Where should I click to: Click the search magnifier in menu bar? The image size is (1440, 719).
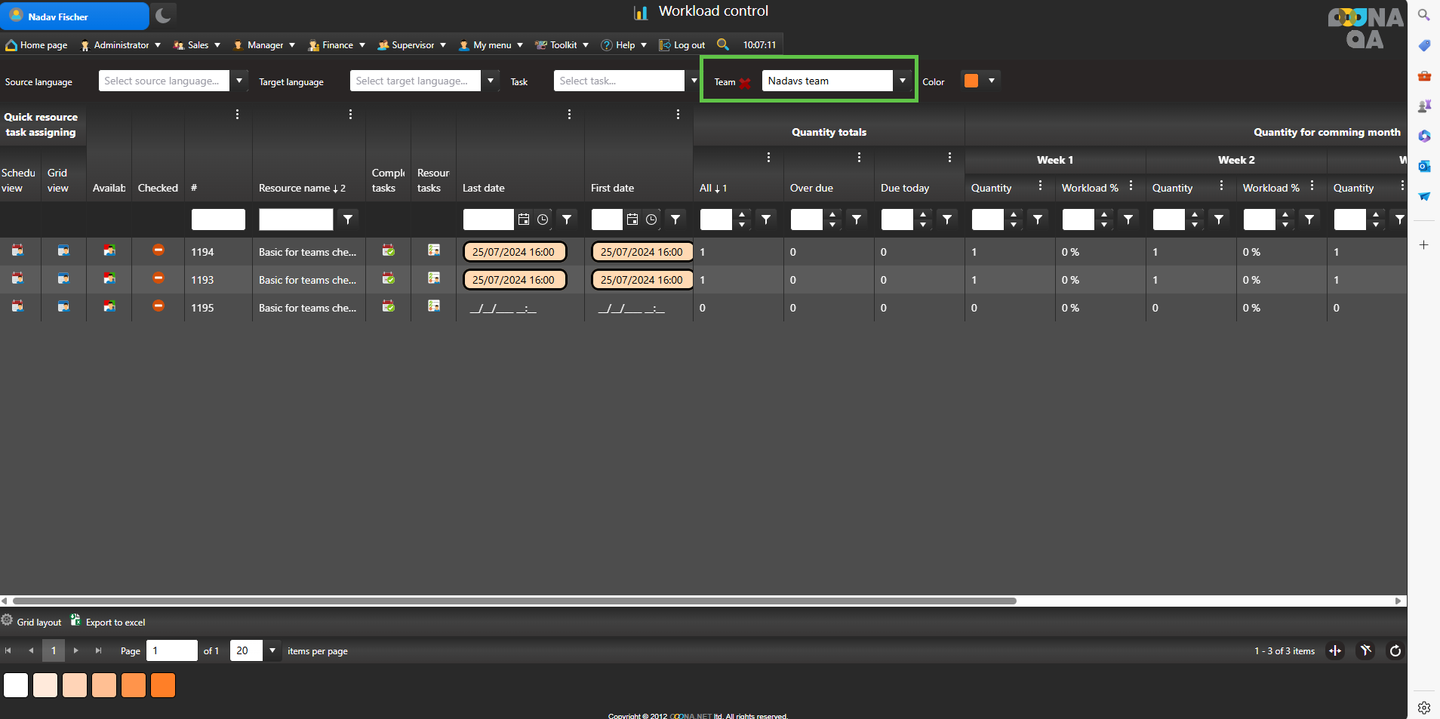coord(723,45)
